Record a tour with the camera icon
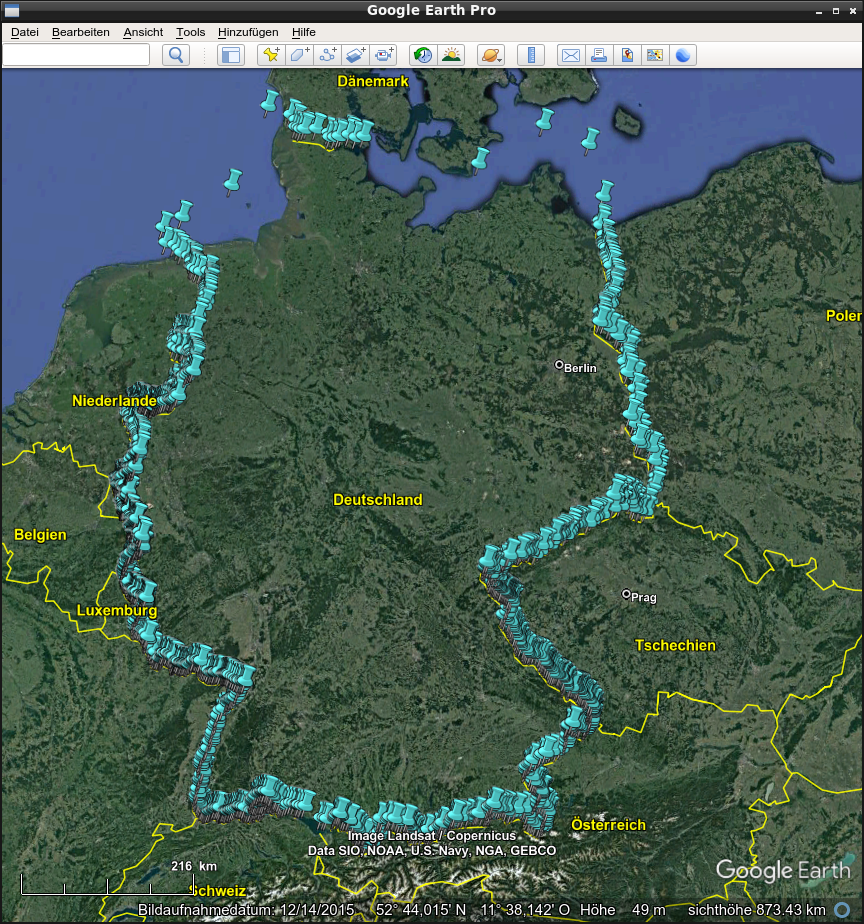The height and width of the screenshot is (924, 864). tap(384, 55)
